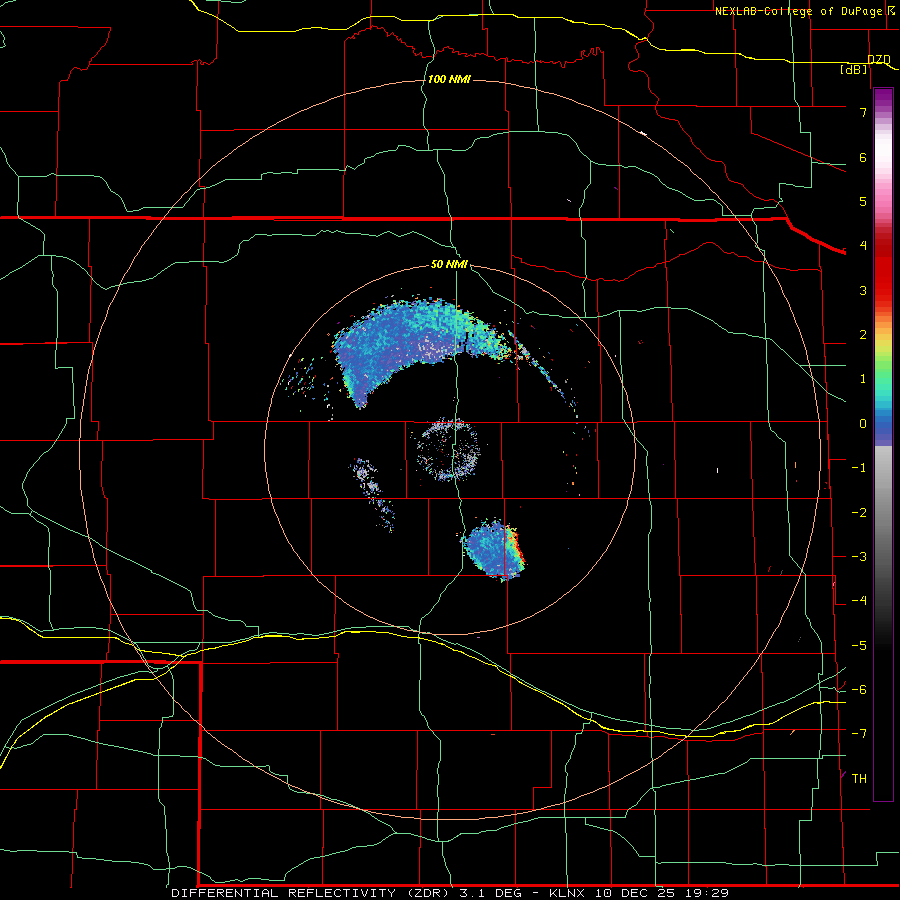This screenshot has height=900, width=900.
Task: Click the red section of color bar
Action: [x=883, y=270]
